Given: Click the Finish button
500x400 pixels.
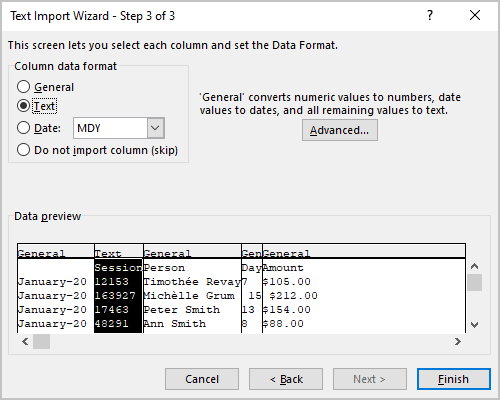Looking at the screenshot, I should pos(454,379).
